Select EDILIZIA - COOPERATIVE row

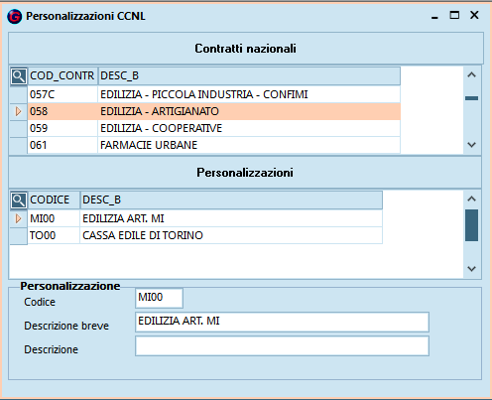pos(249,128)
